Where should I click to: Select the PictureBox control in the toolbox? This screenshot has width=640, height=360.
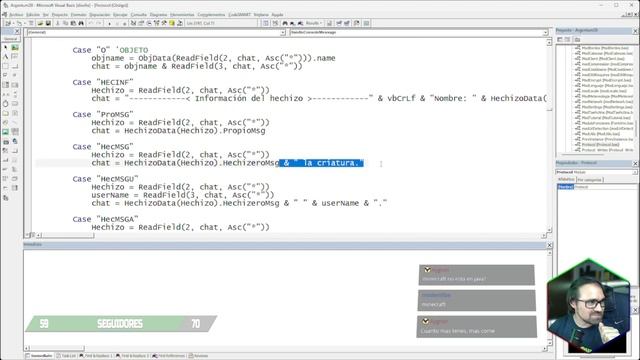(15, 48)
